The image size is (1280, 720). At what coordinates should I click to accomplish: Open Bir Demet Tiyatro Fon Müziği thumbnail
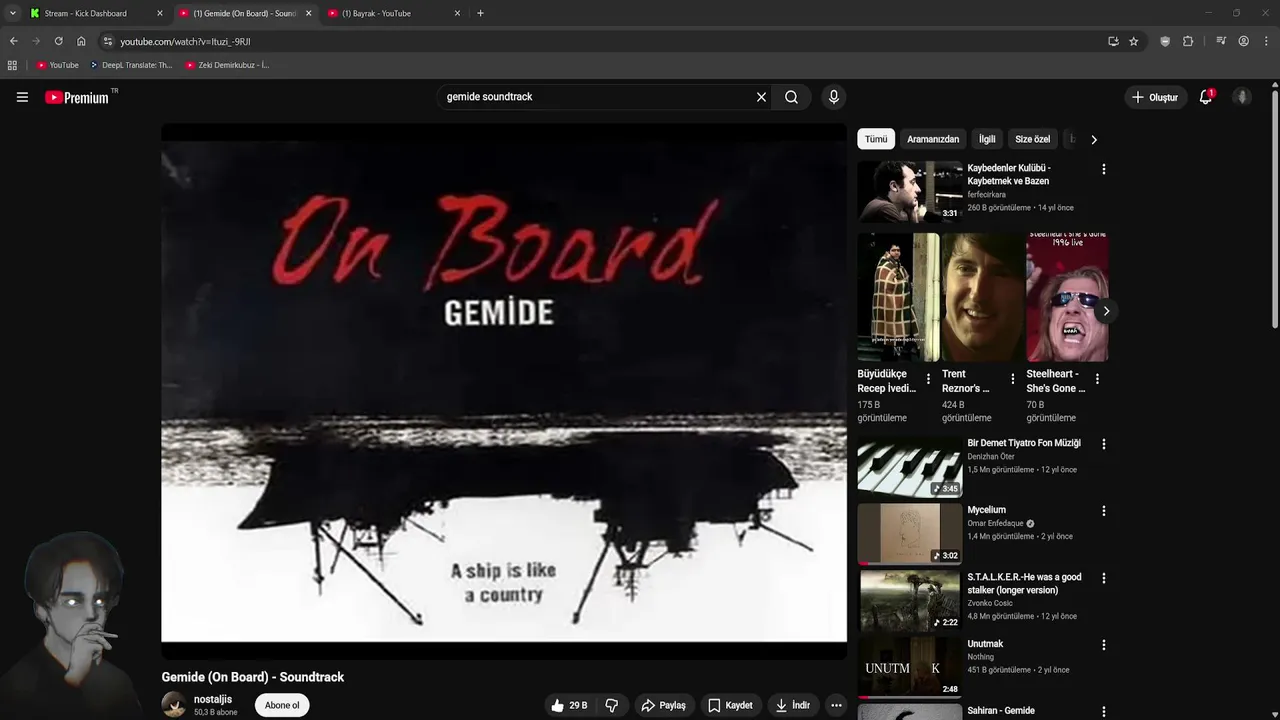[909, 466]
